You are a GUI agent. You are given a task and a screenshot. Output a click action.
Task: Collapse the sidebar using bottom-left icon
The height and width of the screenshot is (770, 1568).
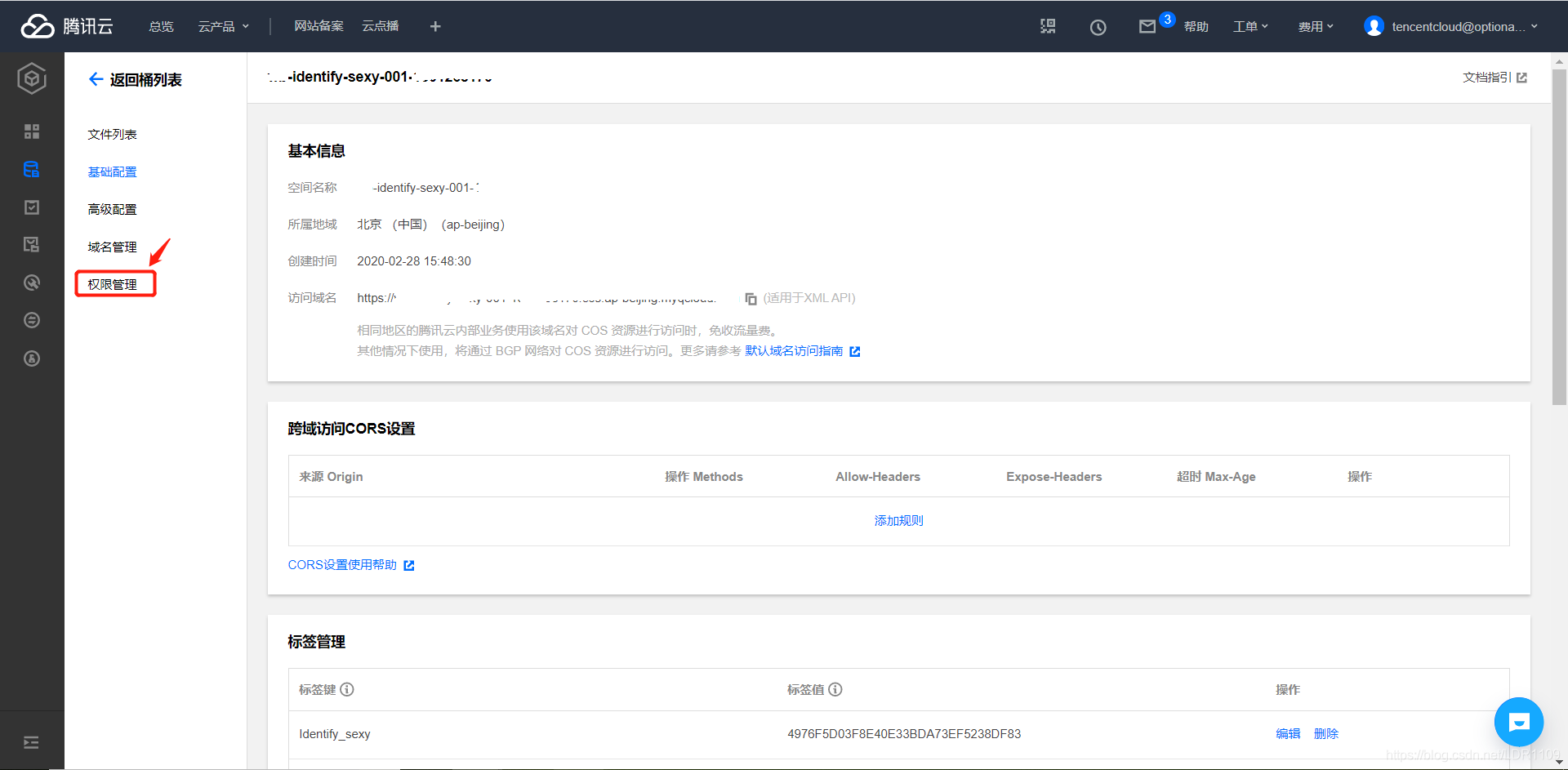tap(31, 741)
